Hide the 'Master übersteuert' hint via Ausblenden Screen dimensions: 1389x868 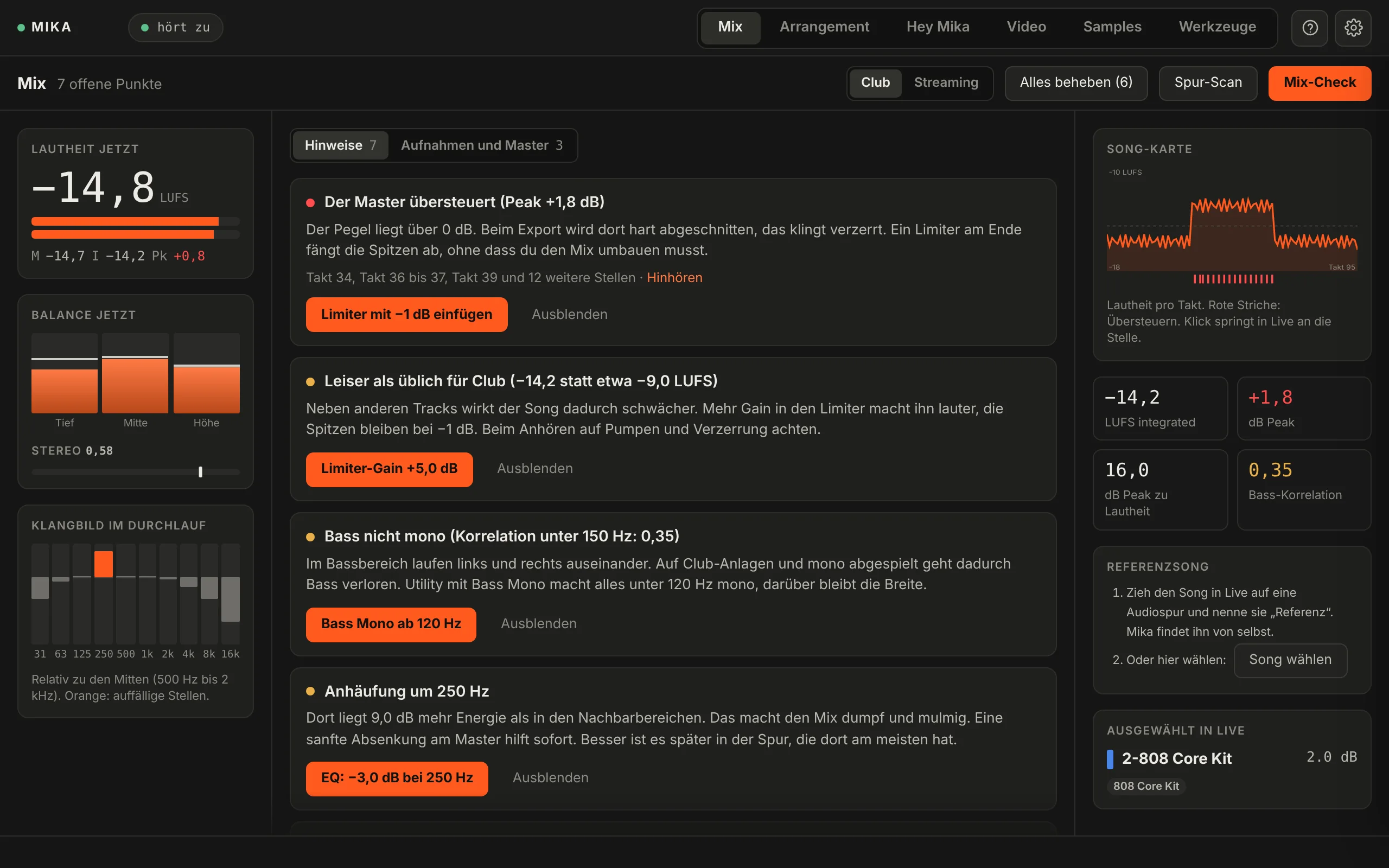pos(569,315)
